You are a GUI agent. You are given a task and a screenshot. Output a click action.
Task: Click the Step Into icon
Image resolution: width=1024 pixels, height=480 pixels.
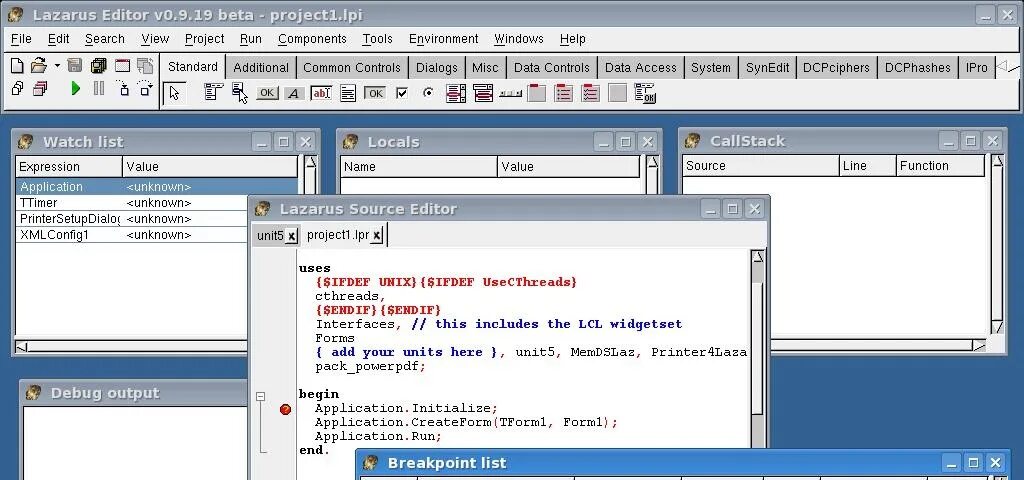pyautogui.click(x=122, y=88)
